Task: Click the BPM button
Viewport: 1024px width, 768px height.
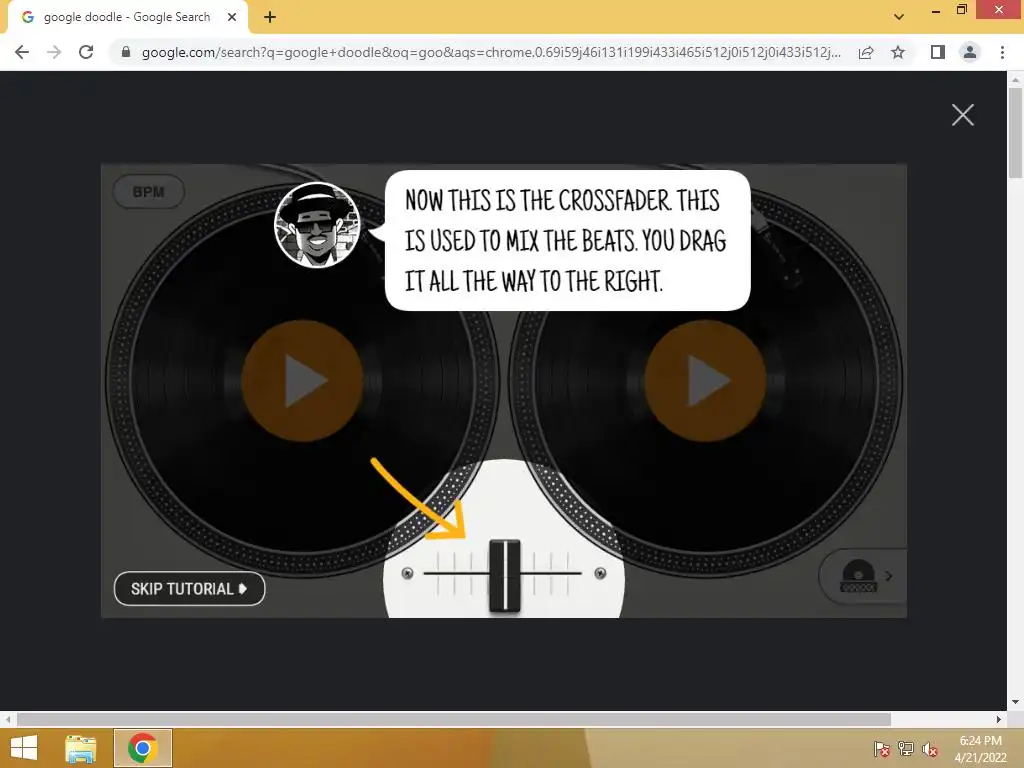Action: (149, 192)
